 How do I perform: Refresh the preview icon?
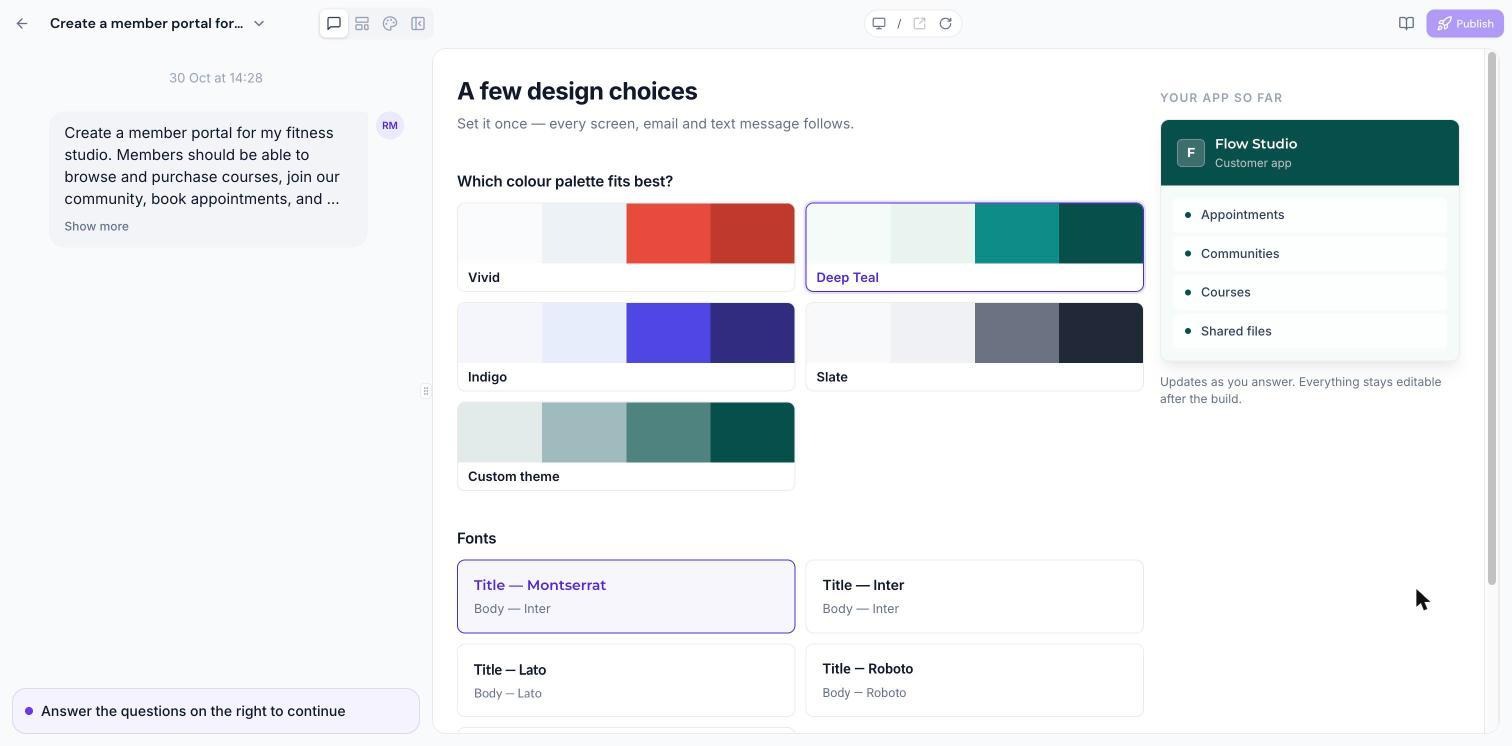[x=945, y=23]
